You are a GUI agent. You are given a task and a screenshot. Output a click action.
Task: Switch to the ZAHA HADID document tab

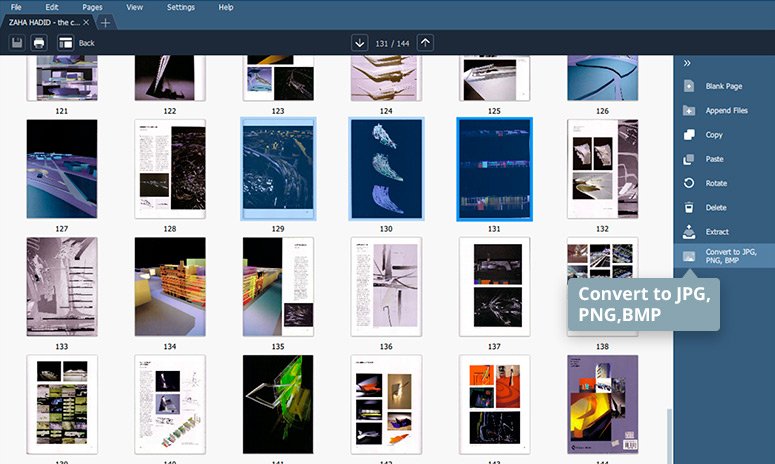(x=44, y=22)
